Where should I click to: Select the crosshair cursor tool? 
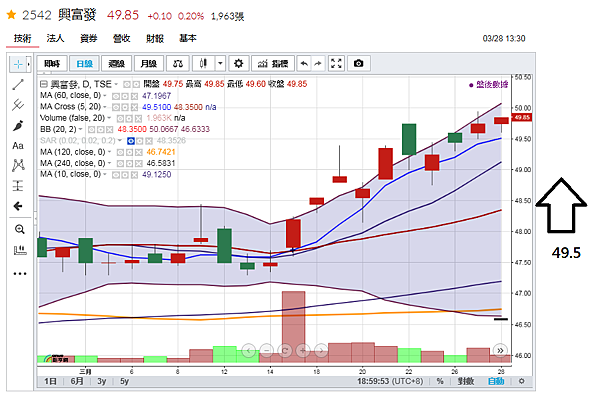click(x=18, y=64)
